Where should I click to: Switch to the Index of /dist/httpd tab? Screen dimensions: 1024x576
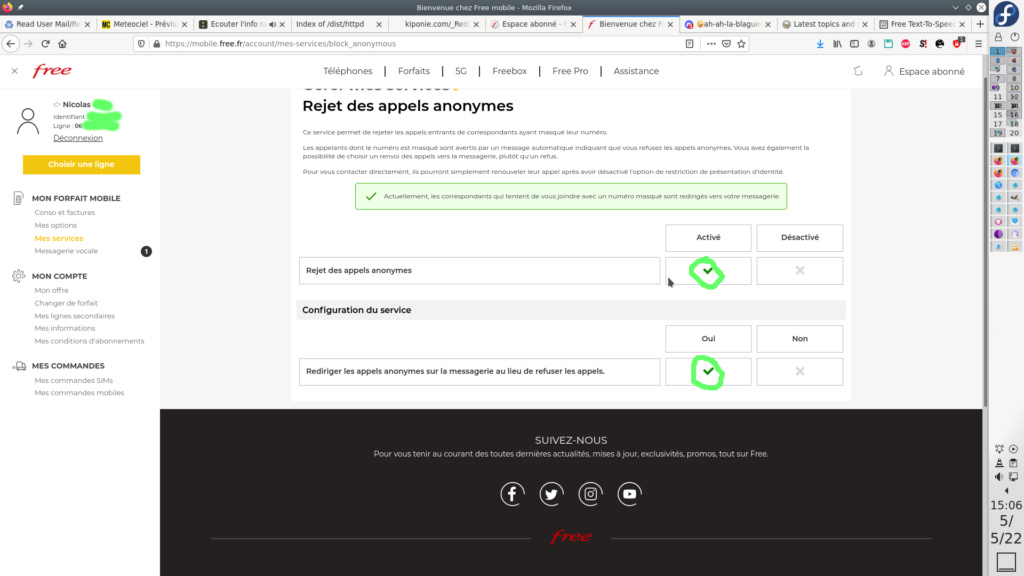[x=338, y=24]
